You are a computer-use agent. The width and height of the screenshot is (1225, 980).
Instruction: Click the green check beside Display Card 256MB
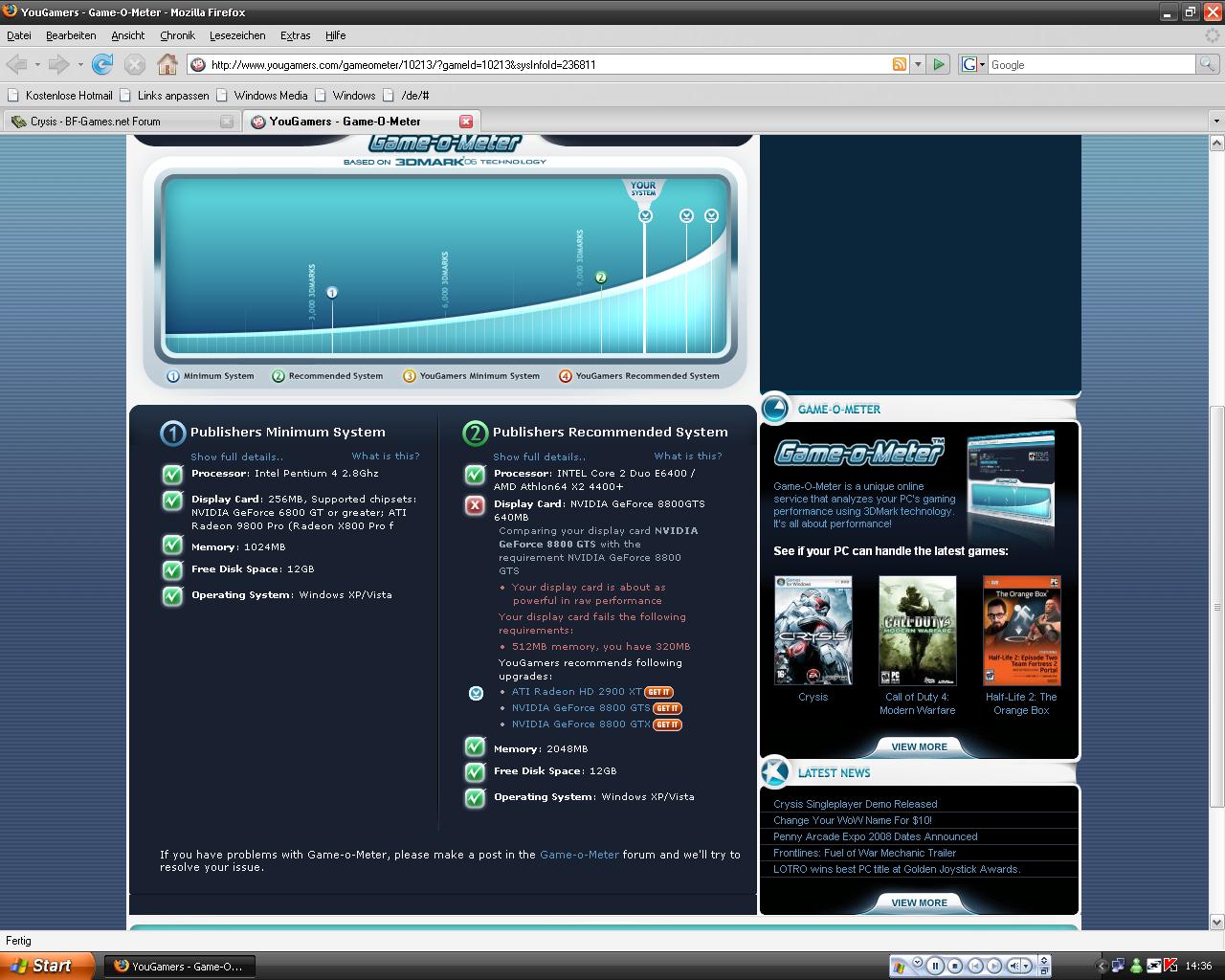(172, 500)
